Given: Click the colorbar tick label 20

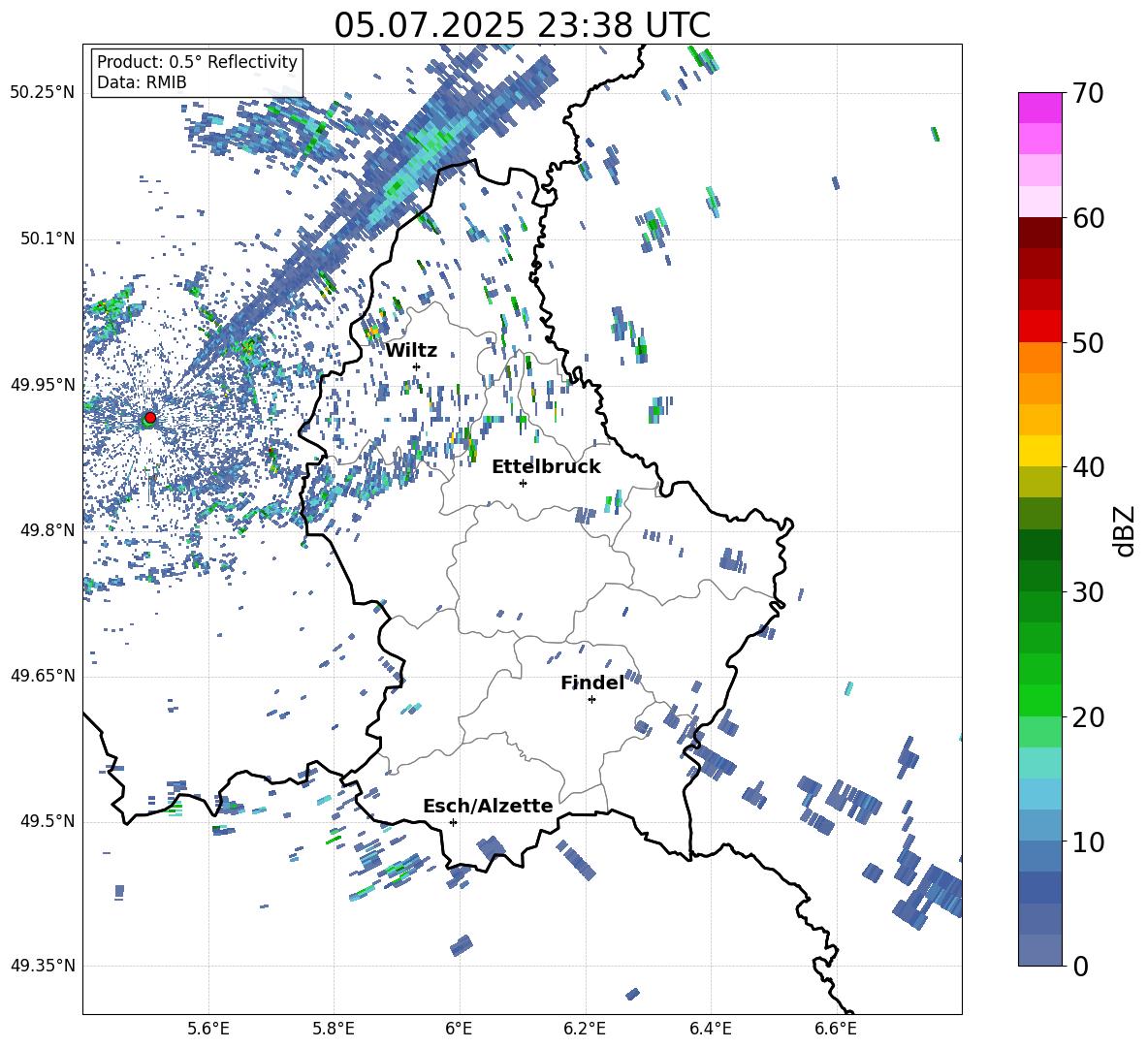Looking at the screenshot, I should pyautogui.click(x=1089, y=717).
